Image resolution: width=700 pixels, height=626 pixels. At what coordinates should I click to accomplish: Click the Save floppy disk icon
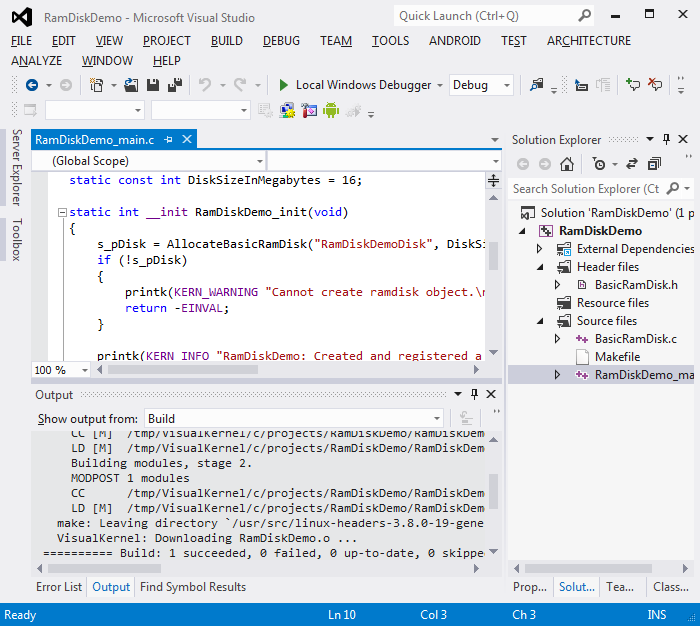pyautogui.click(x=153, y=85)
